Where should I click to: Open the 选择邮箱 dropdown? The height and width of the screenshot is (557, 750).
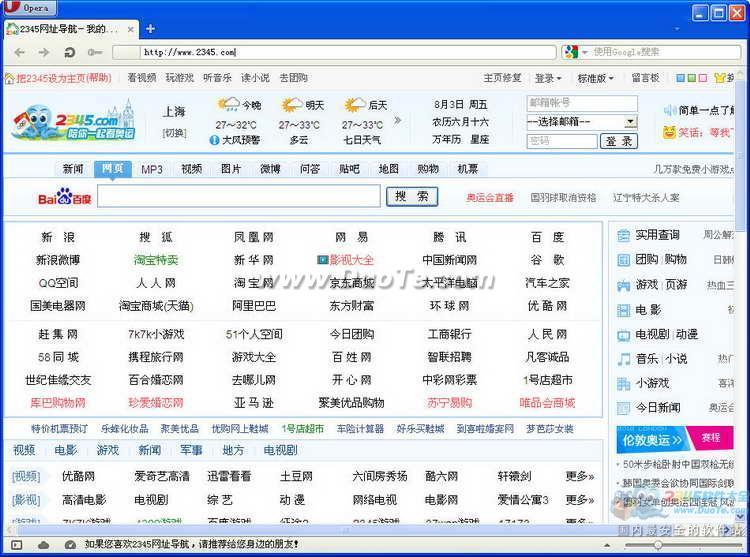point(582,122)
